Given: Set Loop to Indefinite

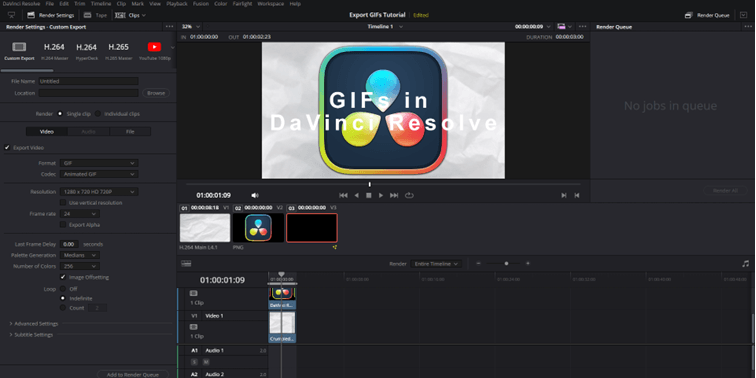Looking at the screenshot, I should tap(63, 298).
